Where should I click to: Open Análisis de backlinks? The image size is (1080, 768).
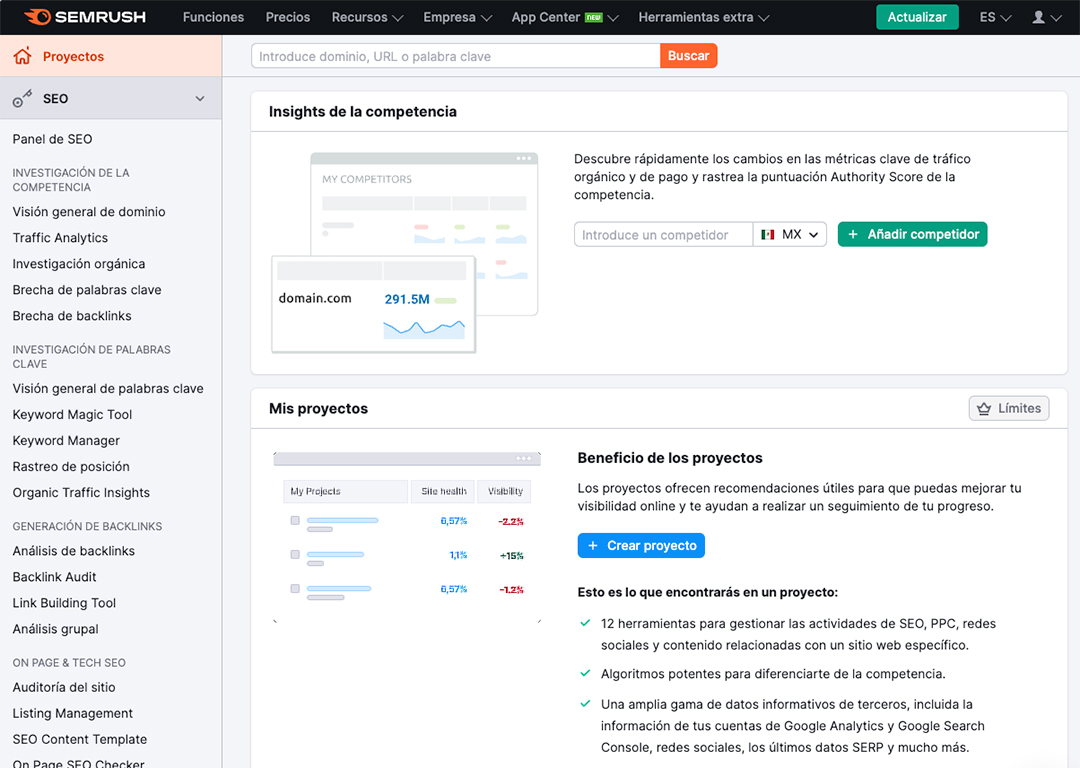point(74,551)
